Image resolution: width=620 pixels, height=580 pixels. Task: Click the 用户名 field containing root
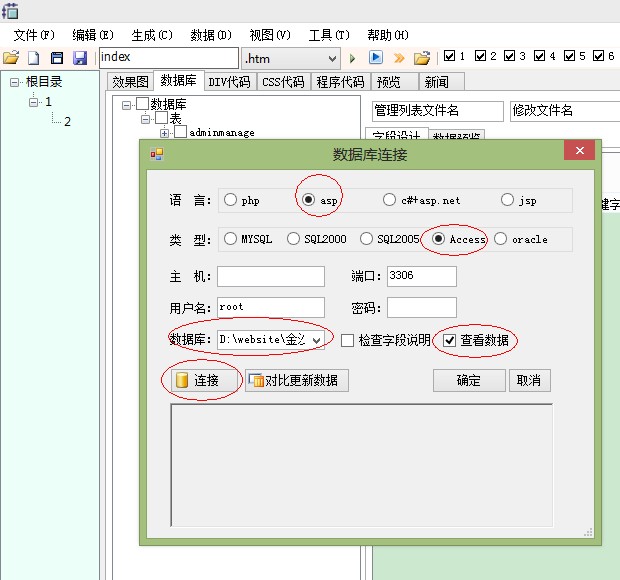pos(271,307)
